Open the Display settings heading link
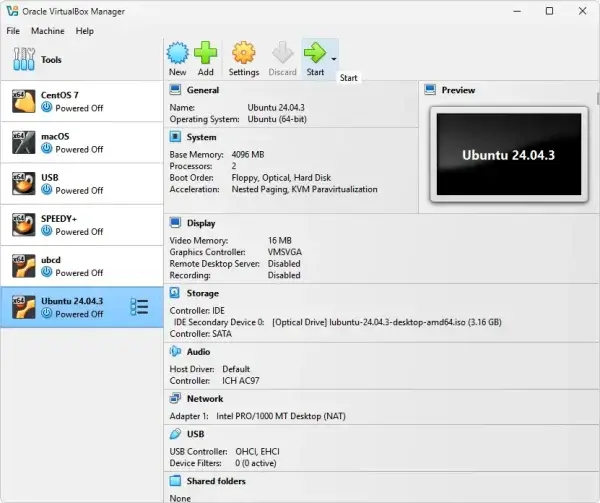This screenshot has width=600, height=503. 201,223
